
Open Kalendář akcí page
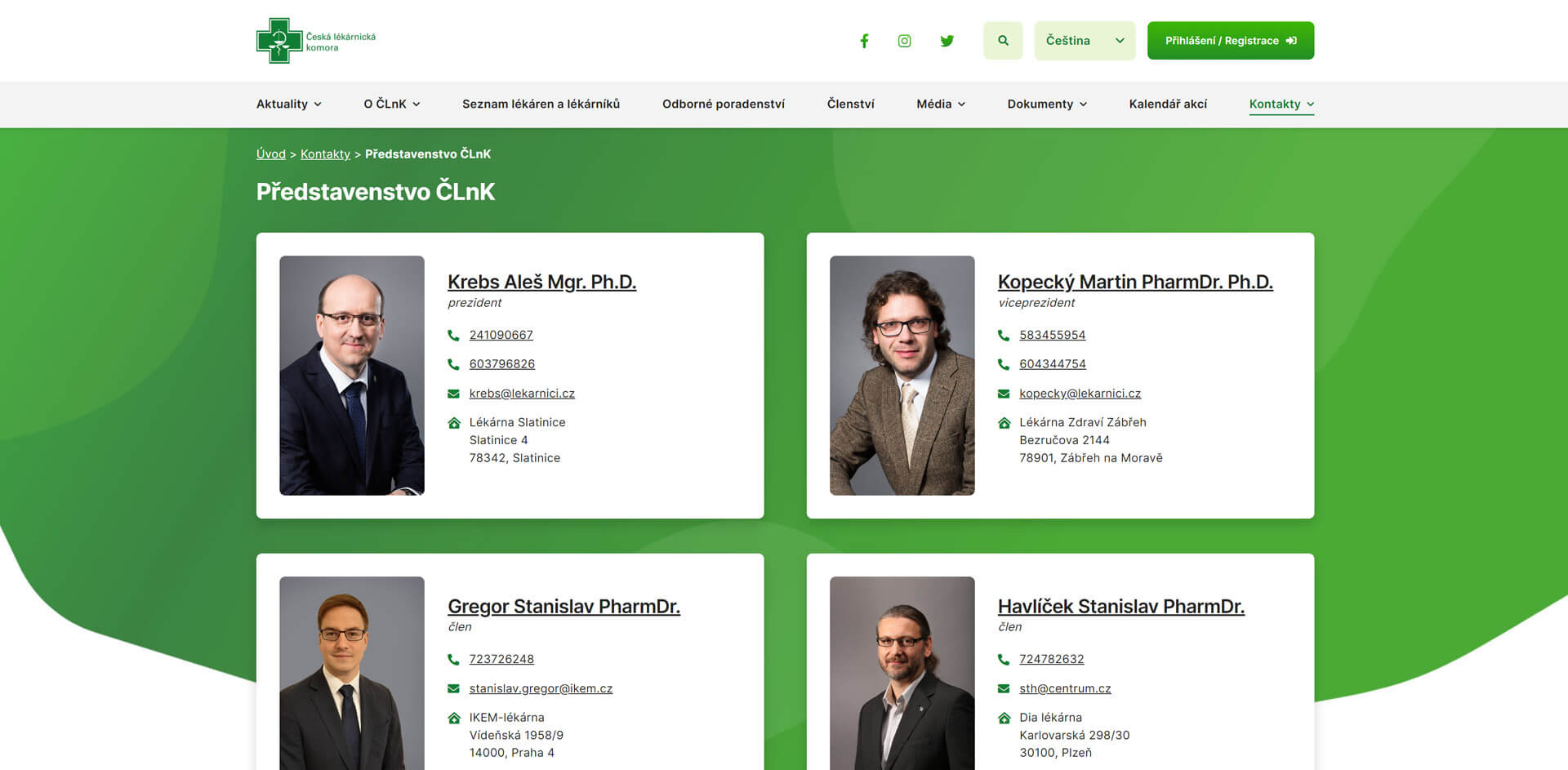coord(1168,105)
